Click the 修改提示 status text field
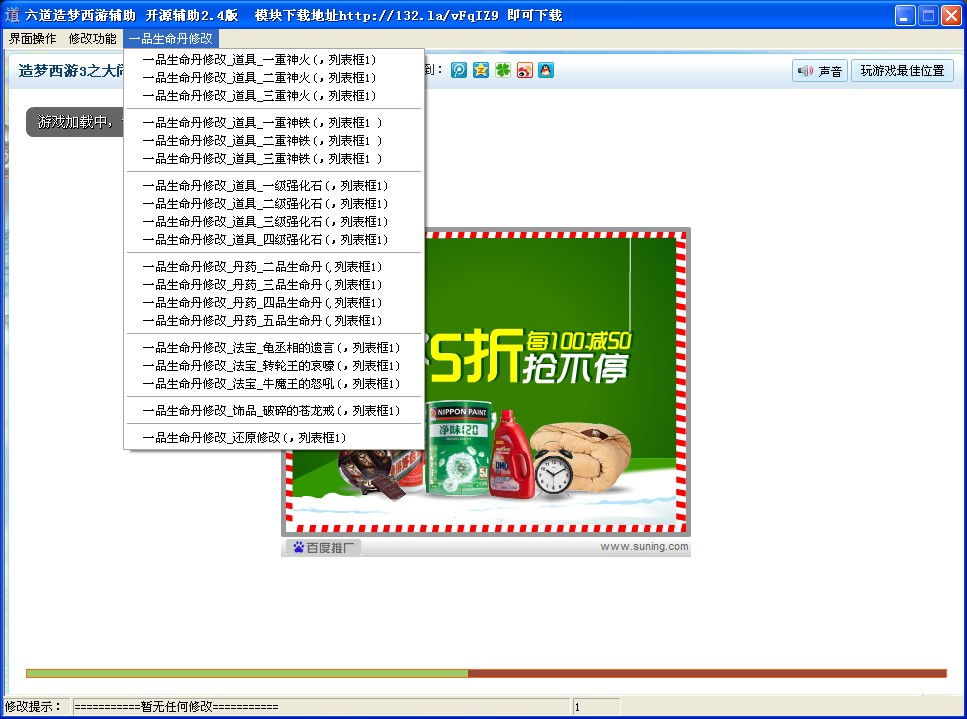This screenshot has width=967, height=719. click(x=321, y=707)
